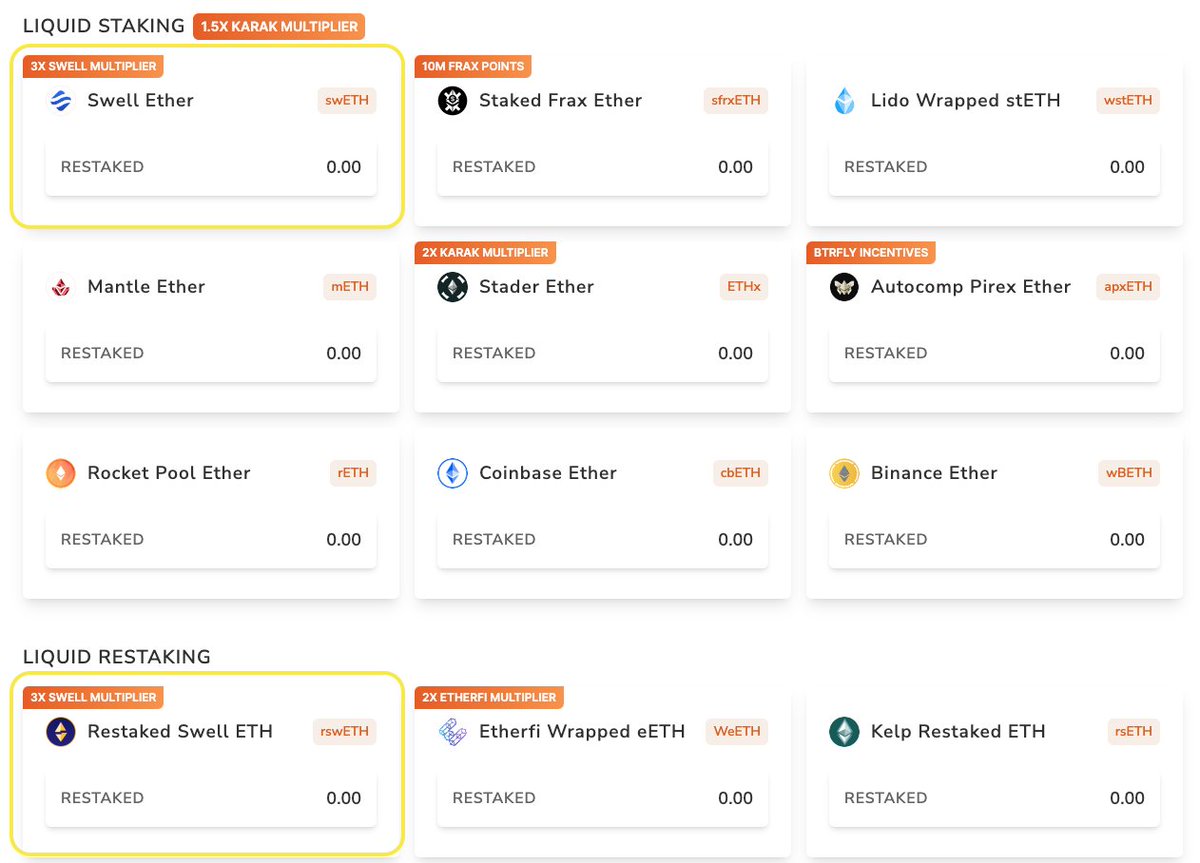Click the Restaked Swell ETH icon
This screenshot has width=1200, height=863.
(61, 732)
